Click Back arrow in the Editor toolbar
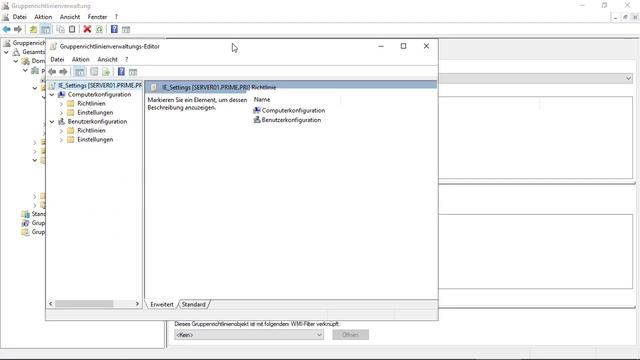The width and height of the screenshot is (640, 360). click(52, 72)
